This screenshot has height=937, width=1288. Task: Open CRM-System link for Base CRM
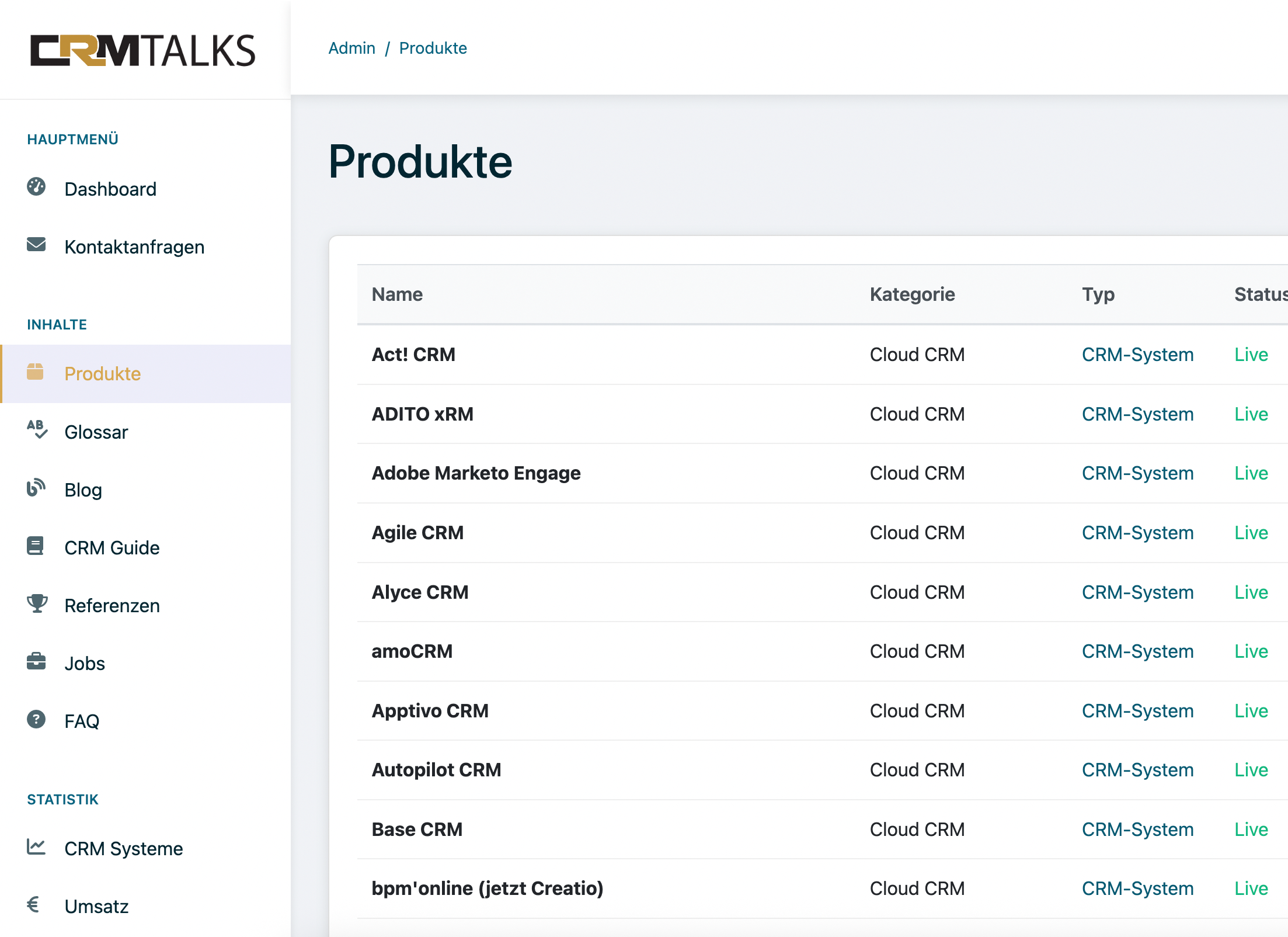point(1137,830)
